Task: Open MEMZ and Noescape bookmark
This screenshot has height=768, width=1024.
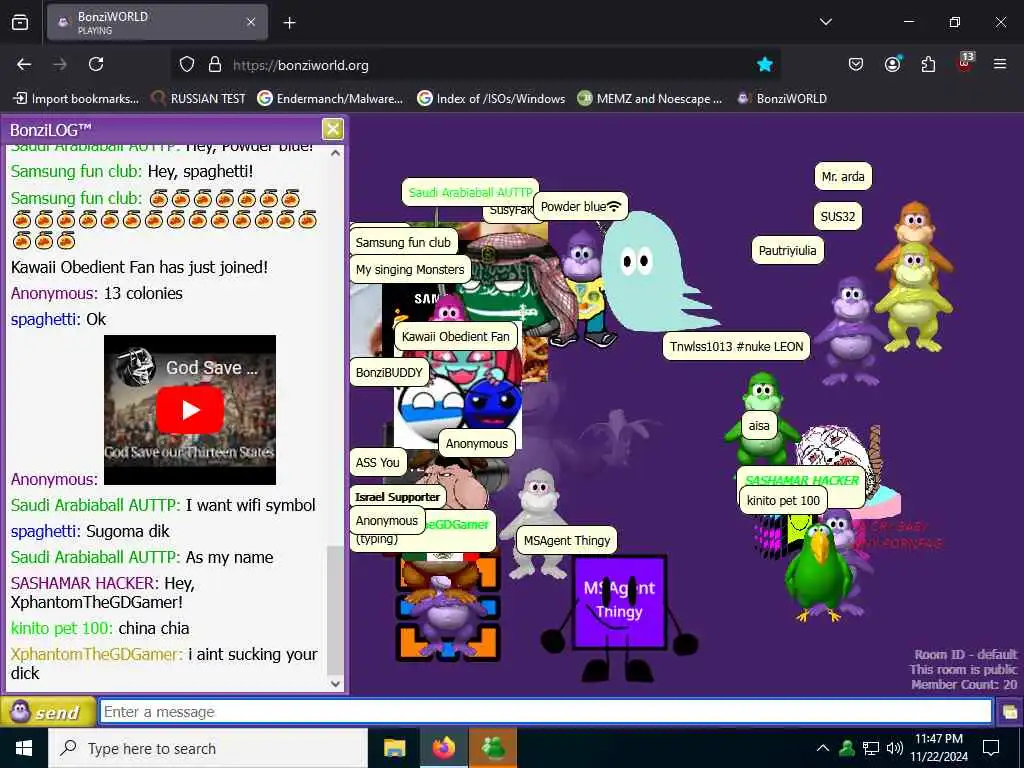Action: pos(650,99)
